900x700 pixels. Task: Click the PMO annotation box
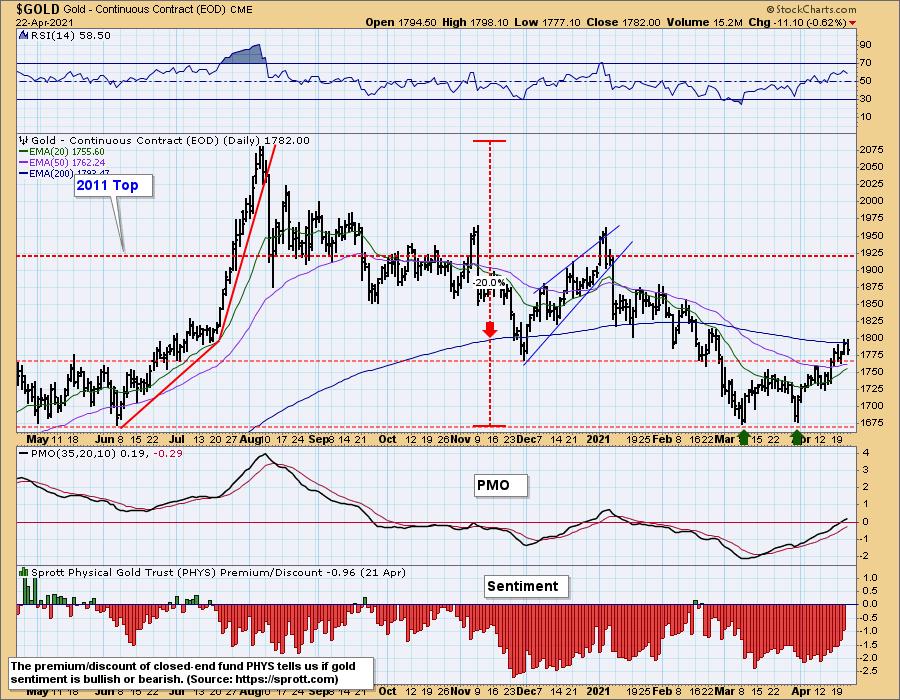point(501,485)
